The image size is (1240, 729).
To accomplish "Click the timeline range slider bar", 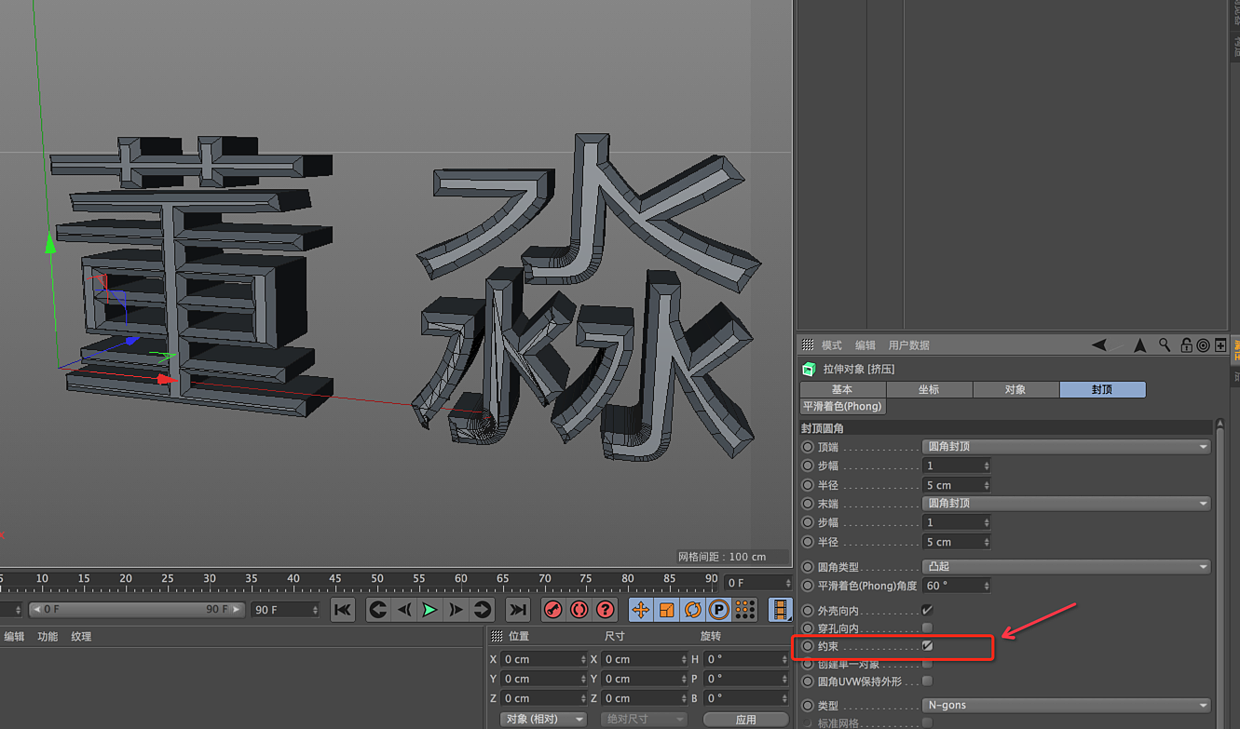I will pos(136,609).
